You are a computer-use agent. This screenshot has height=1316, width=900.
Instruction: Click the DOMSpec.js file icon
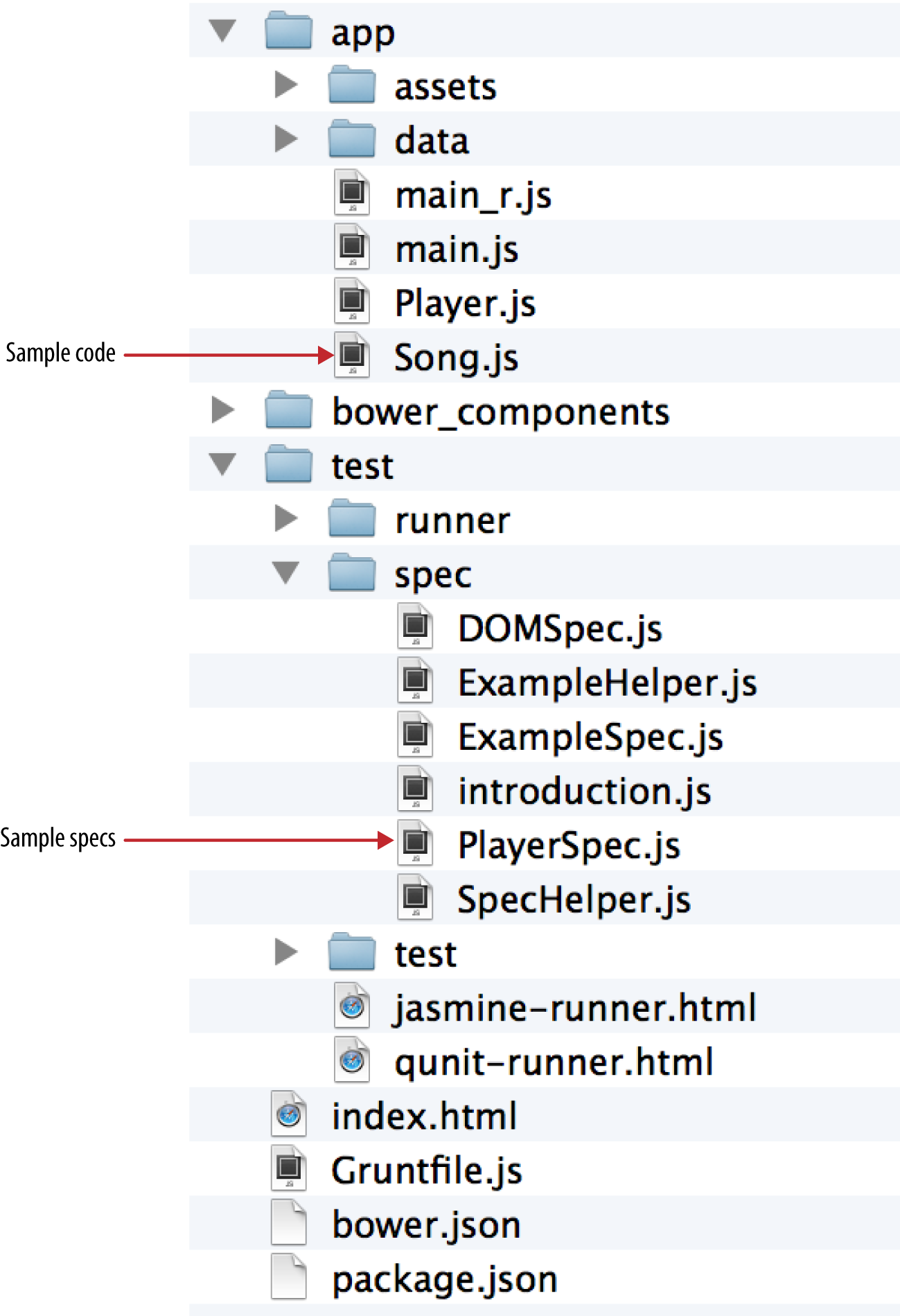(415, 626)
